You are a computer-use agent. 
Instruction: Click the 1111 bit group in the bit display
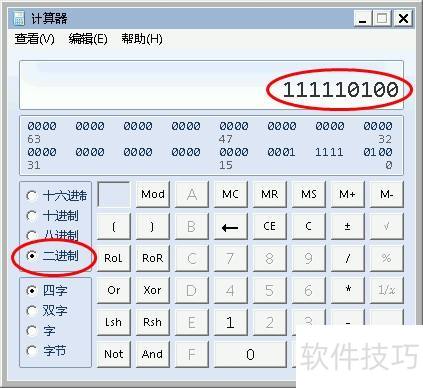click(x=329, y=152)
